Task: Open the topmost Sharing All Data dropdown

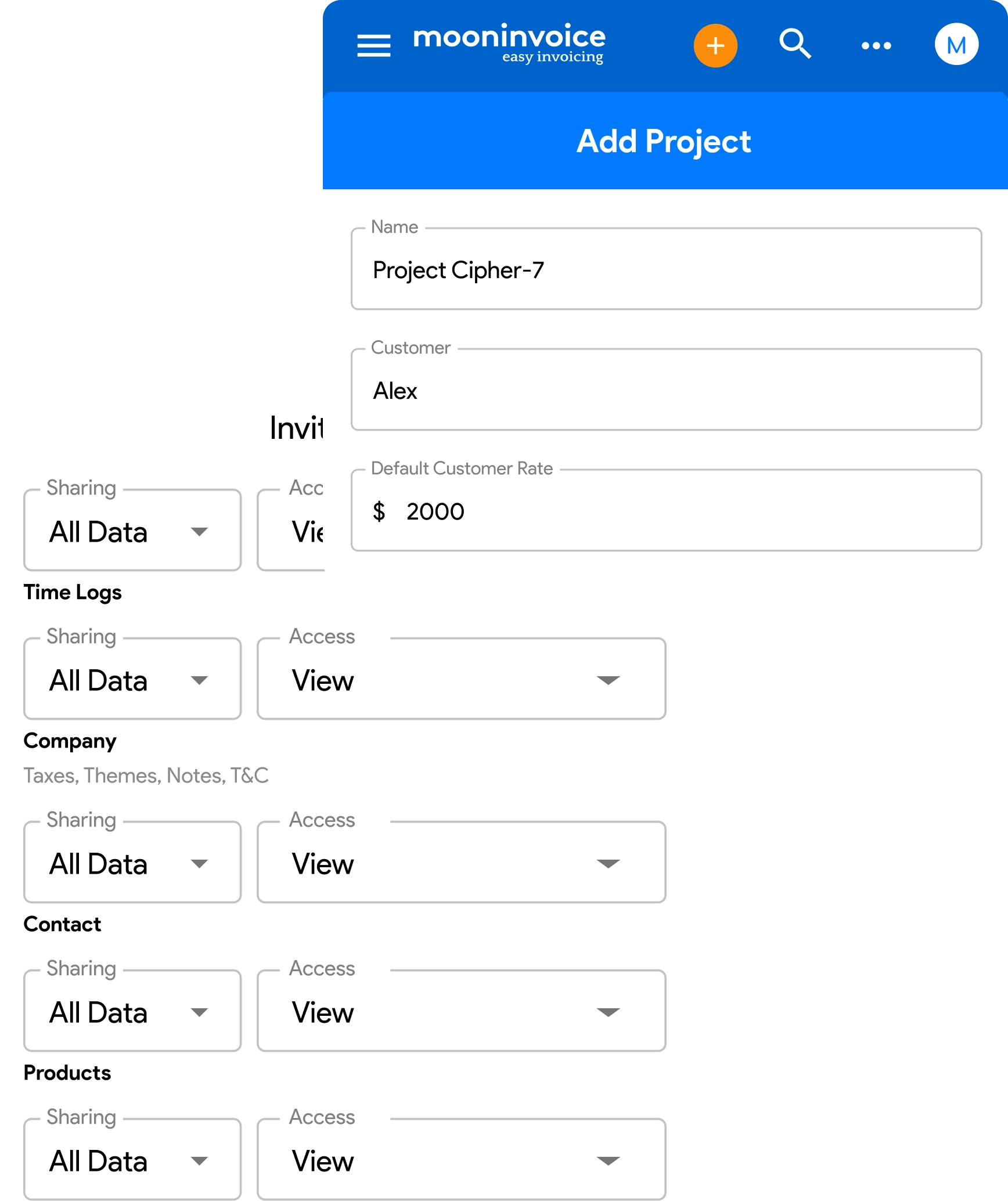Action: tap(132, 531)
